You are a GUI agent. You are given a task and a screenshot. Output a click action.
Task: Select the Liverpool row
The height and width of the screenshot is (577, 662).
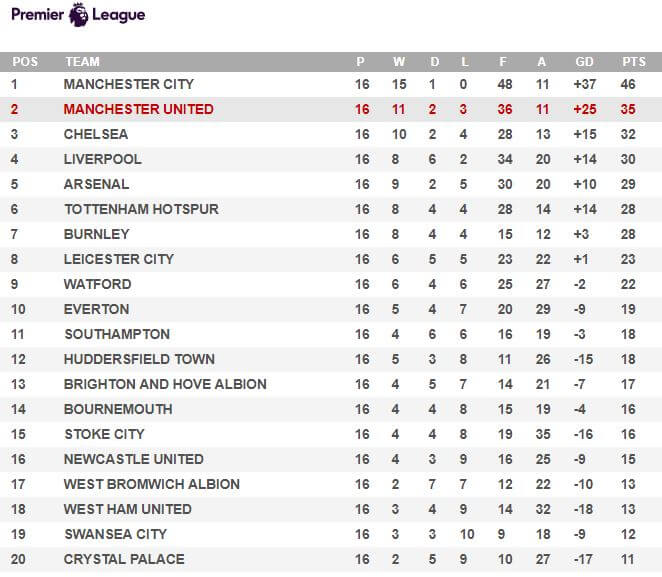click(x=331, y=159)
